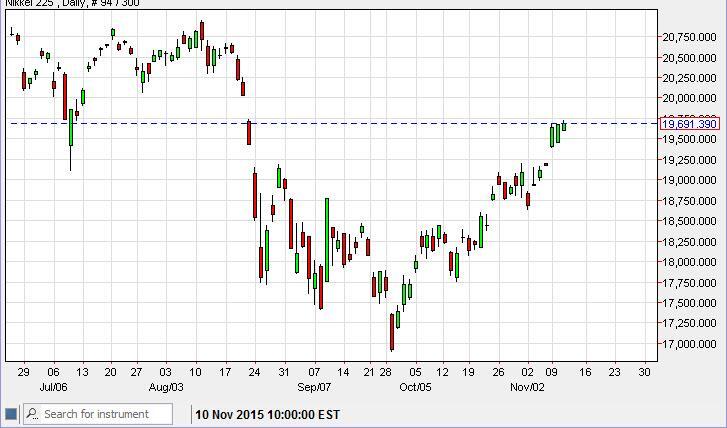This screenshot has width=727, height=428.
Task: Click the blue dashed current price line
Action: click(400, 123)
